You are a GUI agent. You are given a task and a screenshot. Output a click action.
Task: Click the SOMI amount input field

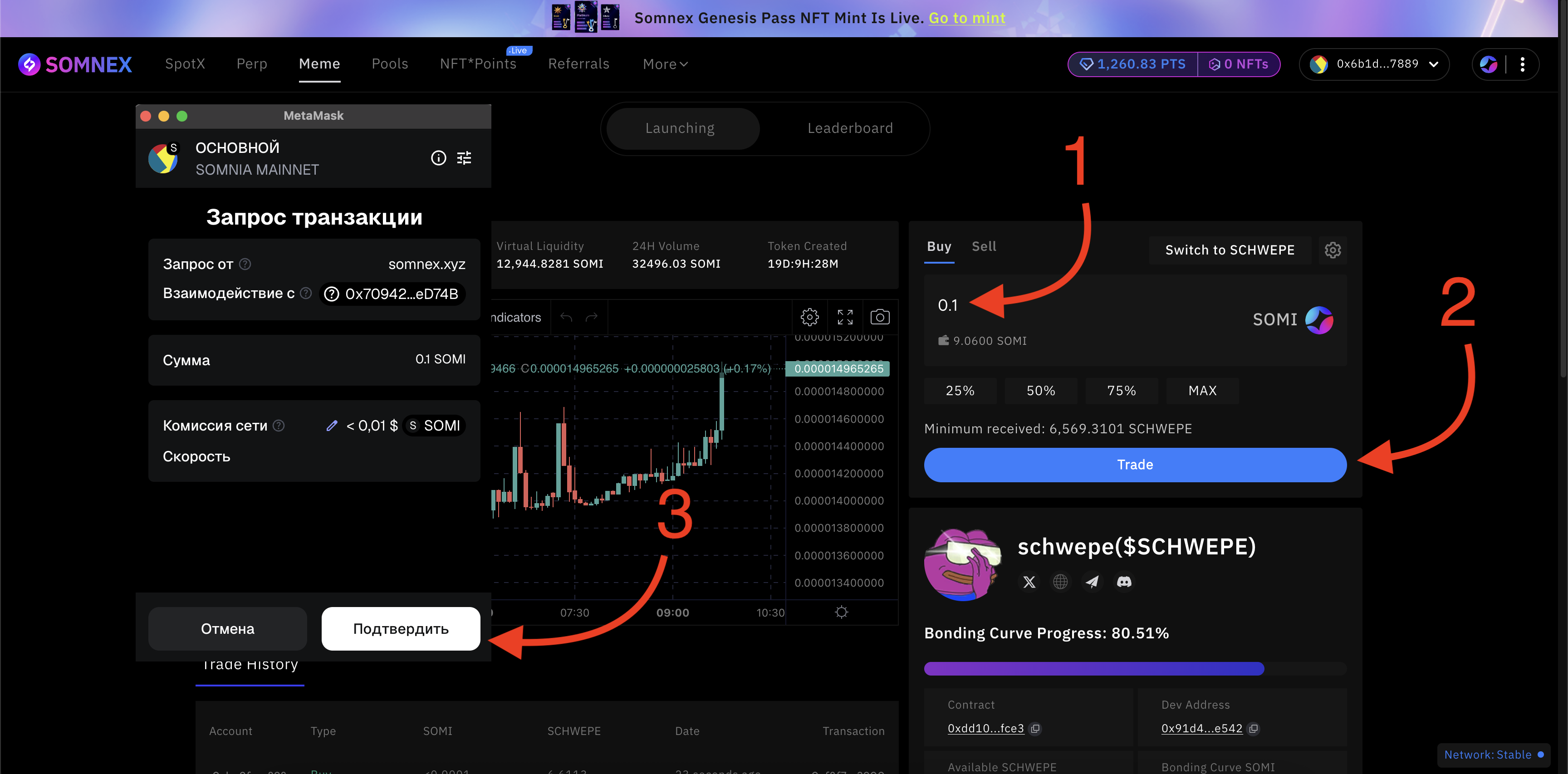(x=1083, y=305)
